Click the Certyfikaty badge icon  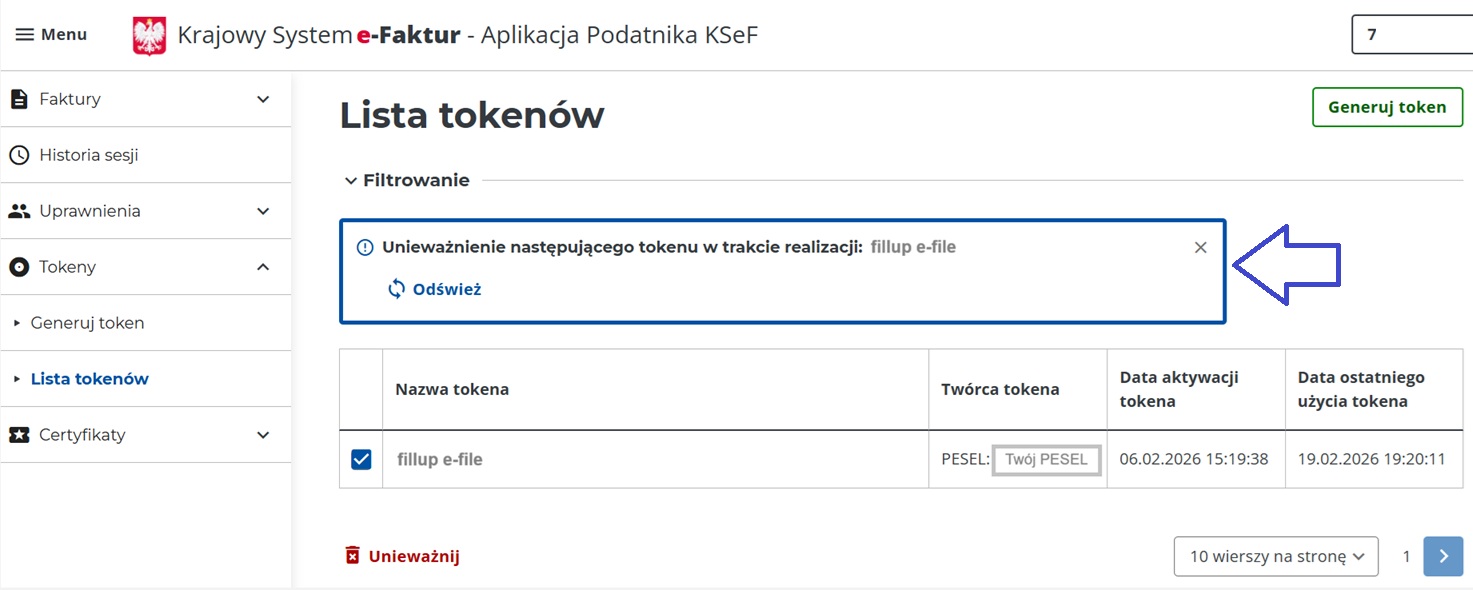tap(18, 435)
